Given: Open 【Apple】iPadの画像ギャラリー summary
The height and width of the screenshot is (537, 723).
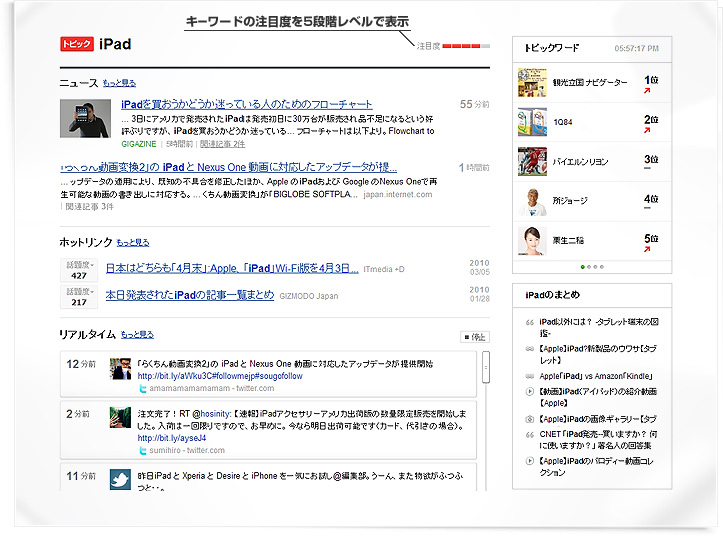Looking at the screenshot, I should [598, 419].
